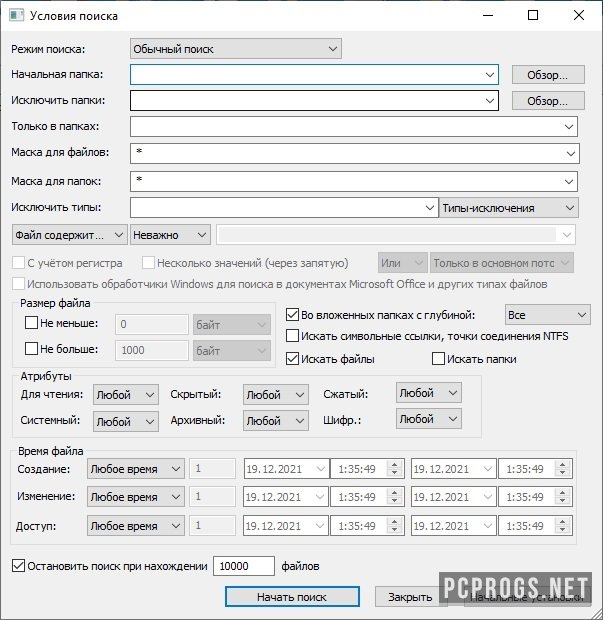Open the Режим поиска dropdown
Screen dimensions: 603x620
click(x=236, y=48)
